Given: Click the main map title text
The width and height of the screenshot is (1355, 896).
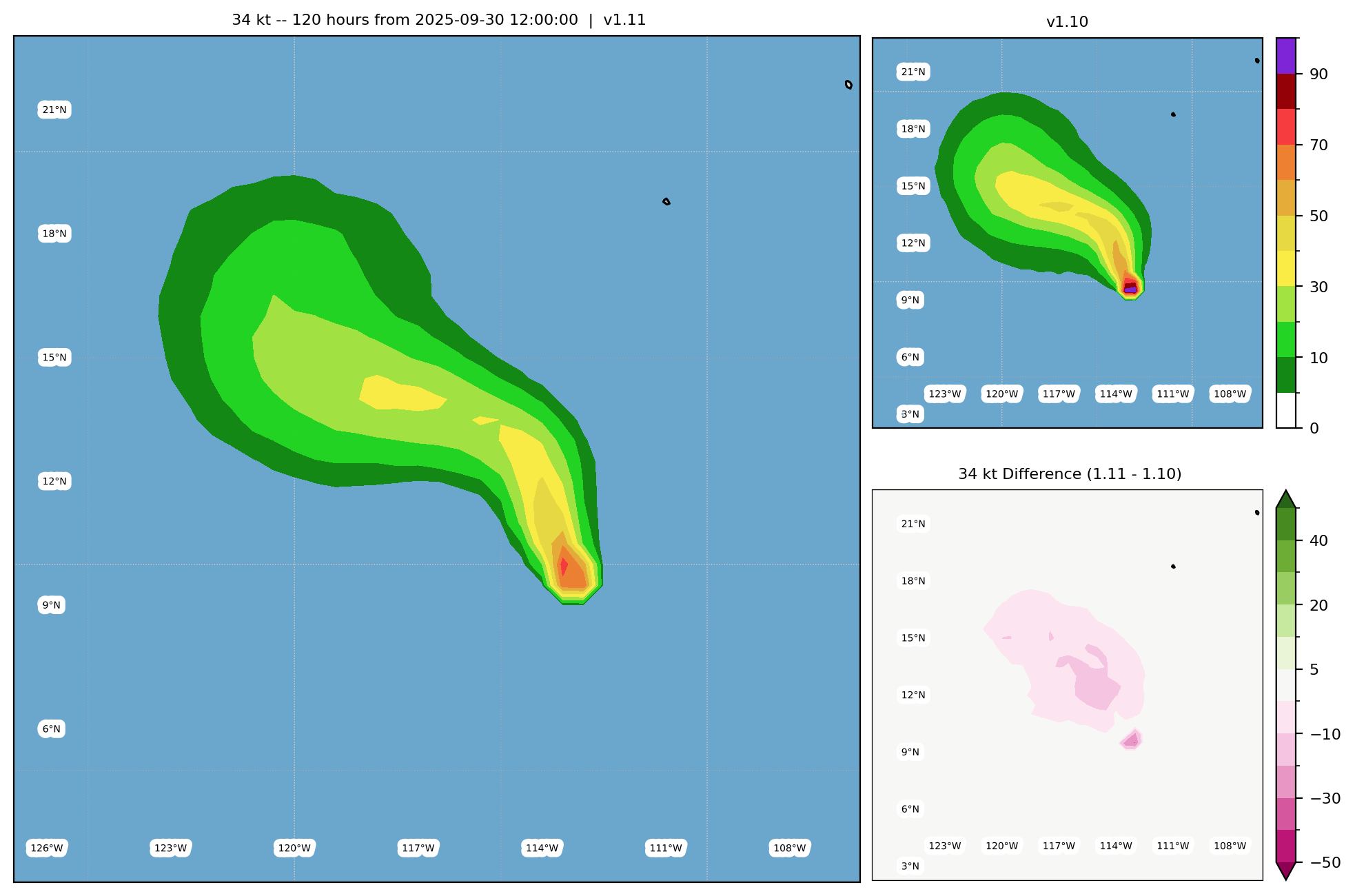Looking at the screenshot, I should point(439,20).
